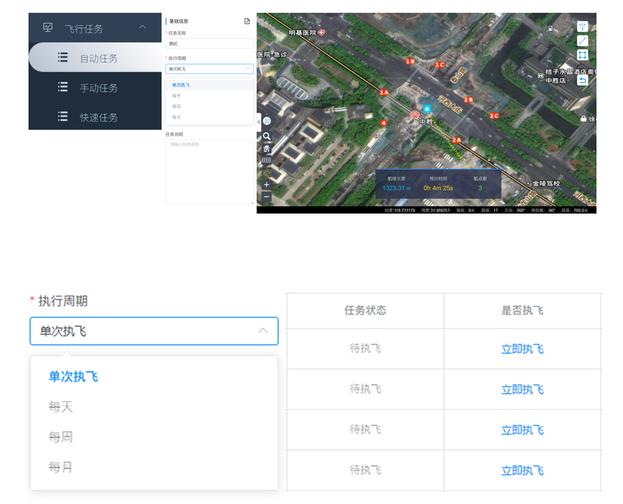Click 立即执飞 link in the last table row
The width and height of the screenshot is (623, 504).
pos(522,470)
